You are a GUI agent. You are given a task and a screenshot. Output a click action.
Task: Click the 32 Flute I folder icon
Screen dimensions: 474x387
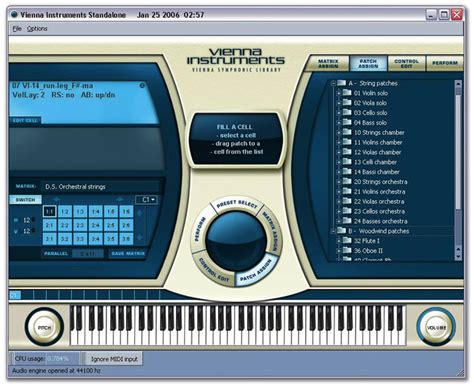[x=347, y=240]
